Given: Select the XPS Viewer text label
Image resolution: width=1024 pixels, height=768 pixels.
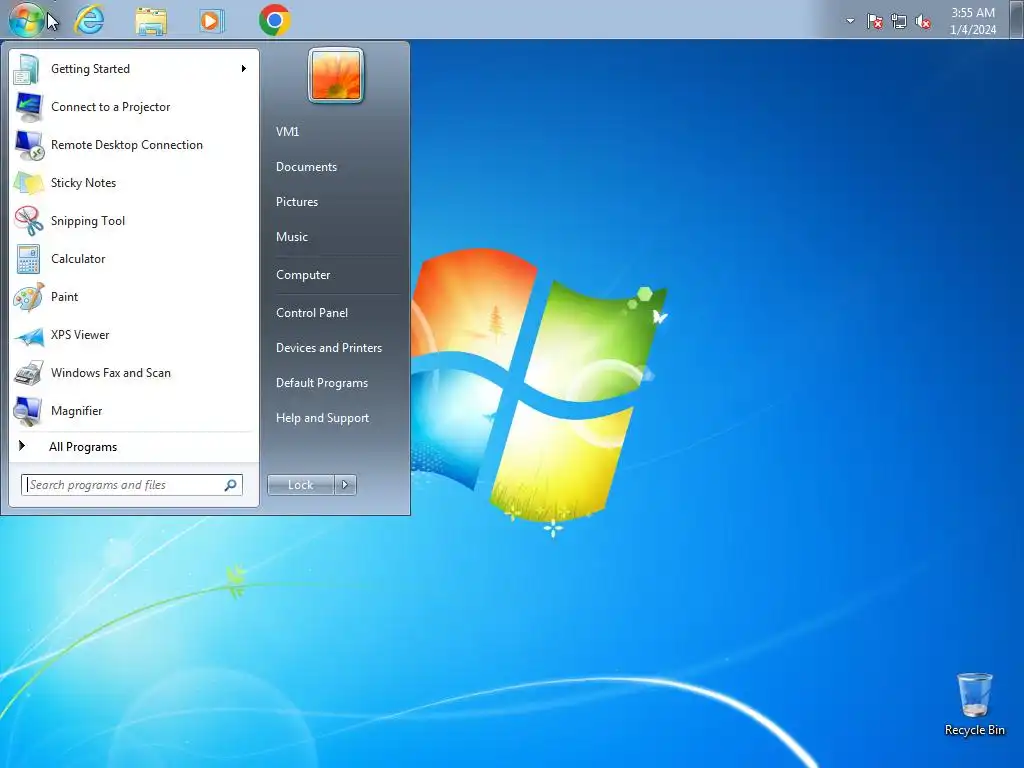Looking at the screenshot, I should pyautogui.click(x=80, y=334).
